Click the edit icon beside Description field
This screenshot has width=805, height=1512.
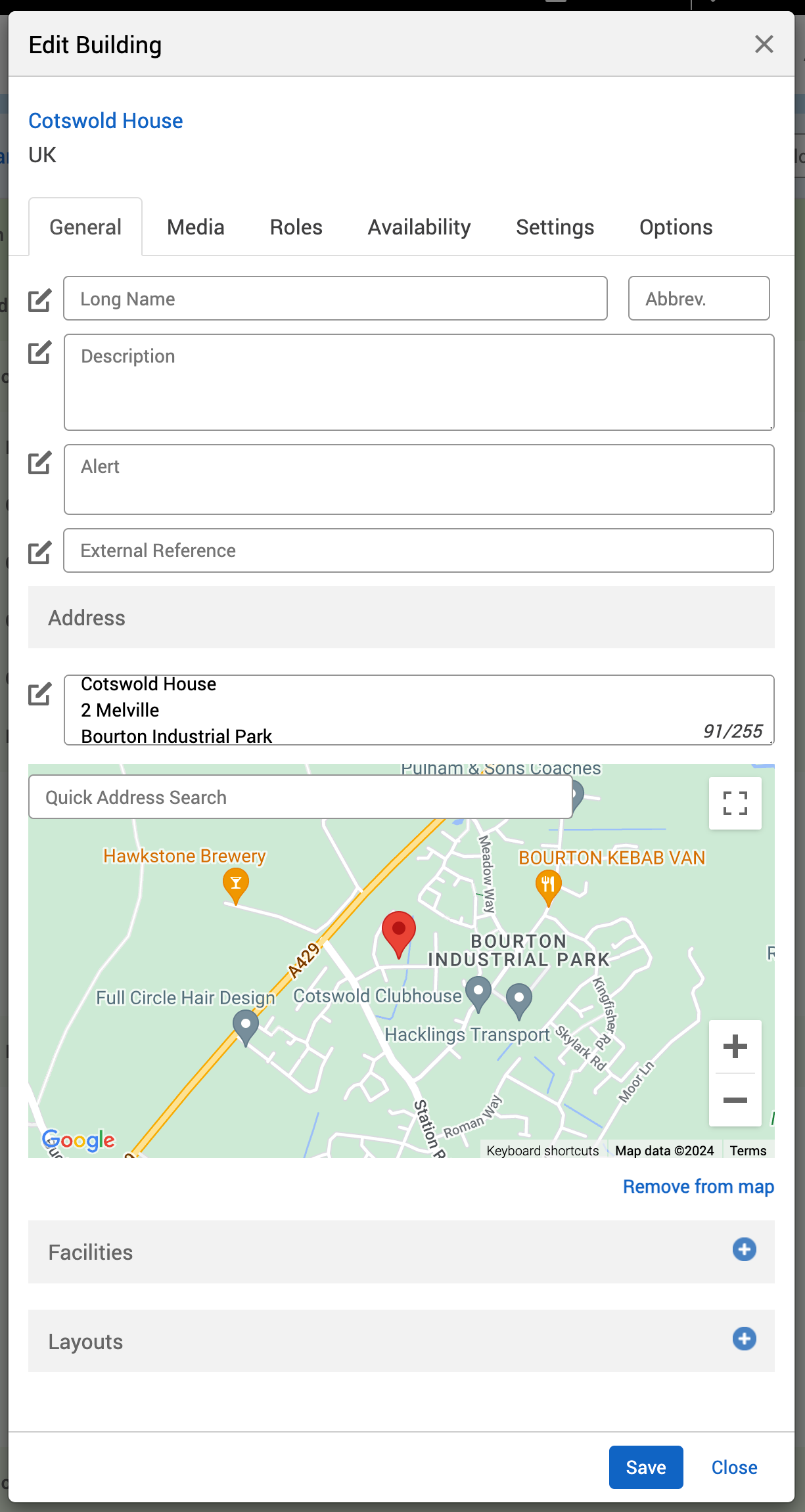tap(39, 353)
